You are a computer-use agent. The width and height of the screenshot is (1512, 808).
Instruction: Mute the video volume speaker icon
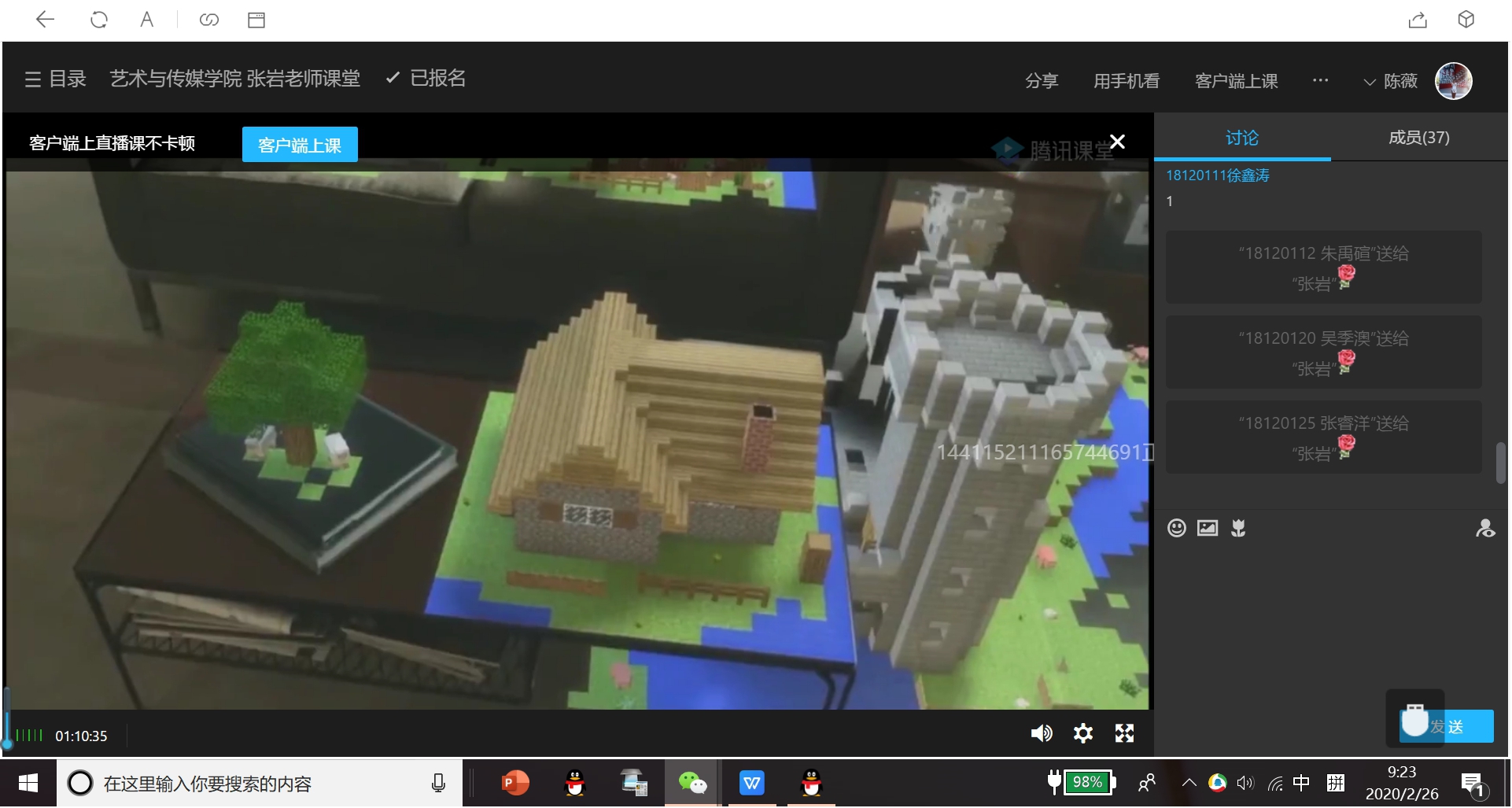point(1041,734)
